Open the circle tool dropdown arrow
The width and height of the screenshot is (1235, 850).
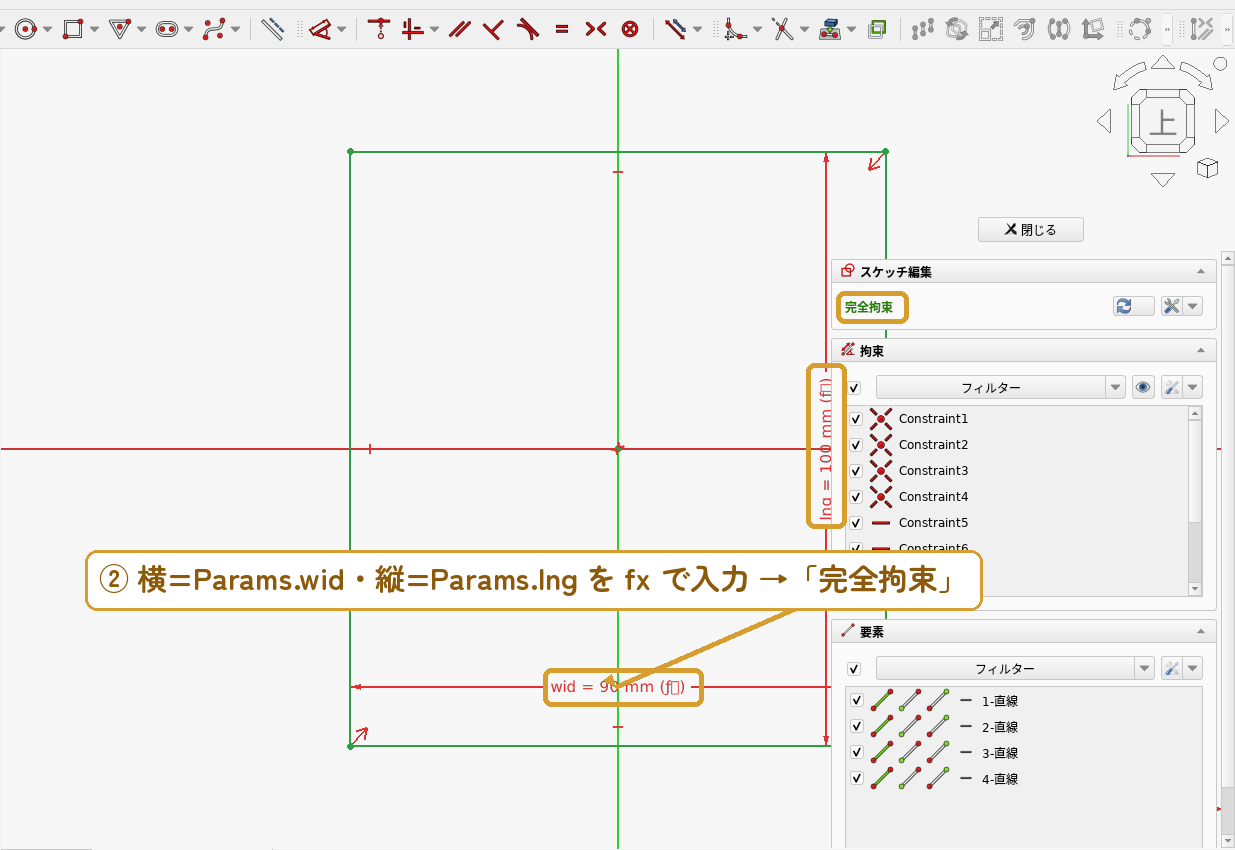[x=47, y=29]
